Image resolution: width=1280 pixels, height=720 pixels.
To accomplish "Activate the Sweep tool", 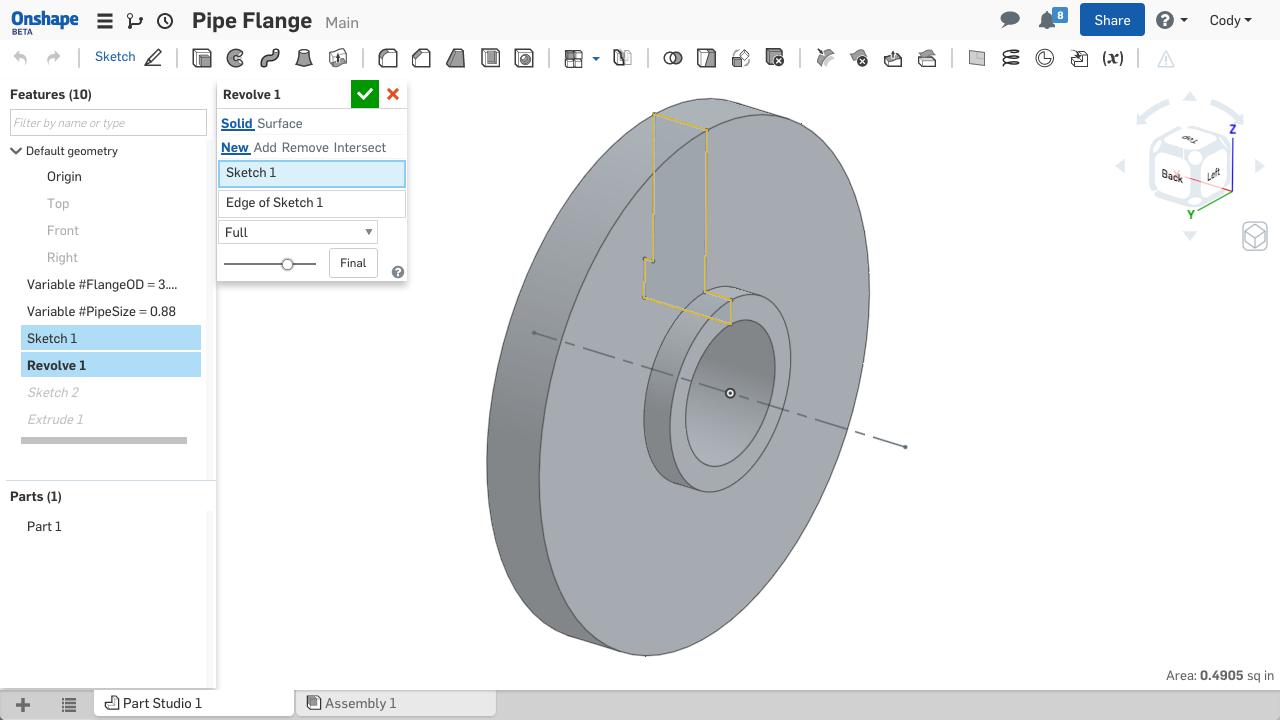I will click(269, 57).
